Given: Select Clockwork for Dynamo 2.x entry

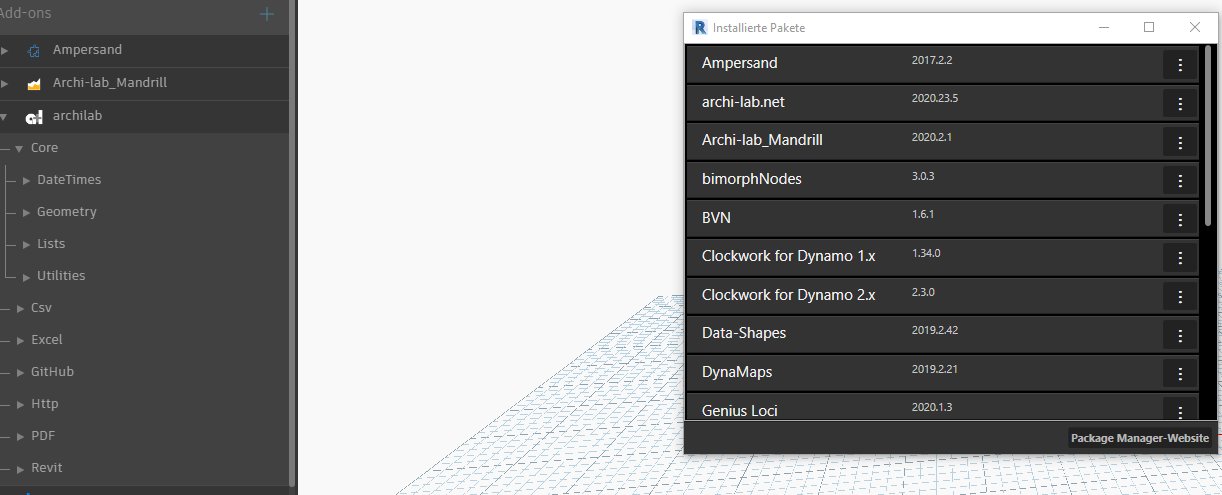Looking at the screenshot, I should [943, 297].
